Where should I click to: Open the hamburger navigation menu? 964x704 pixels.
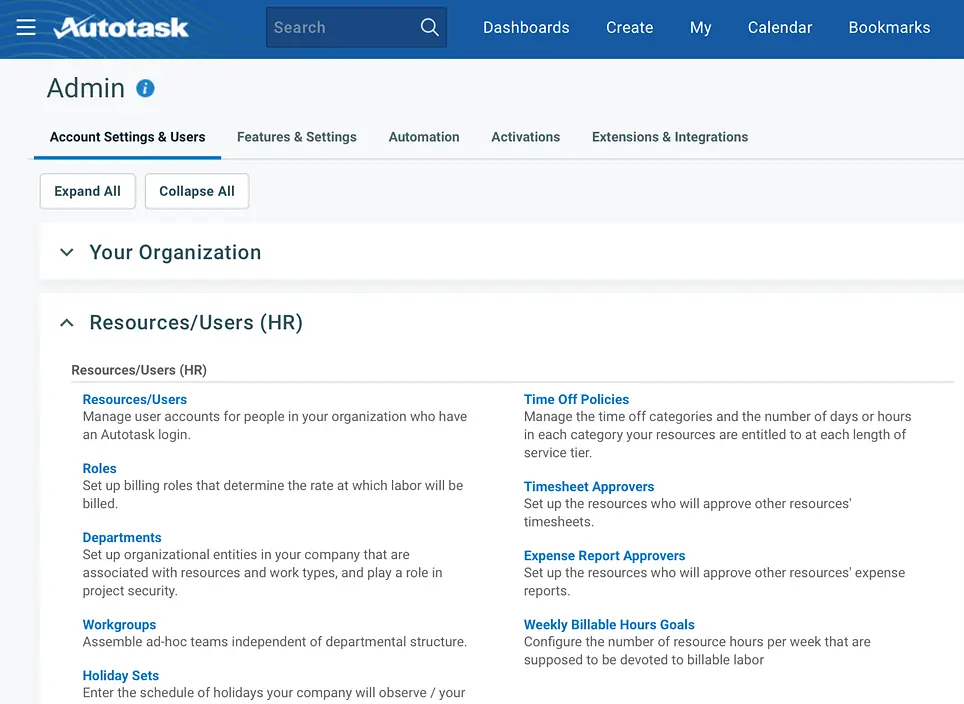tap(26, 27)
